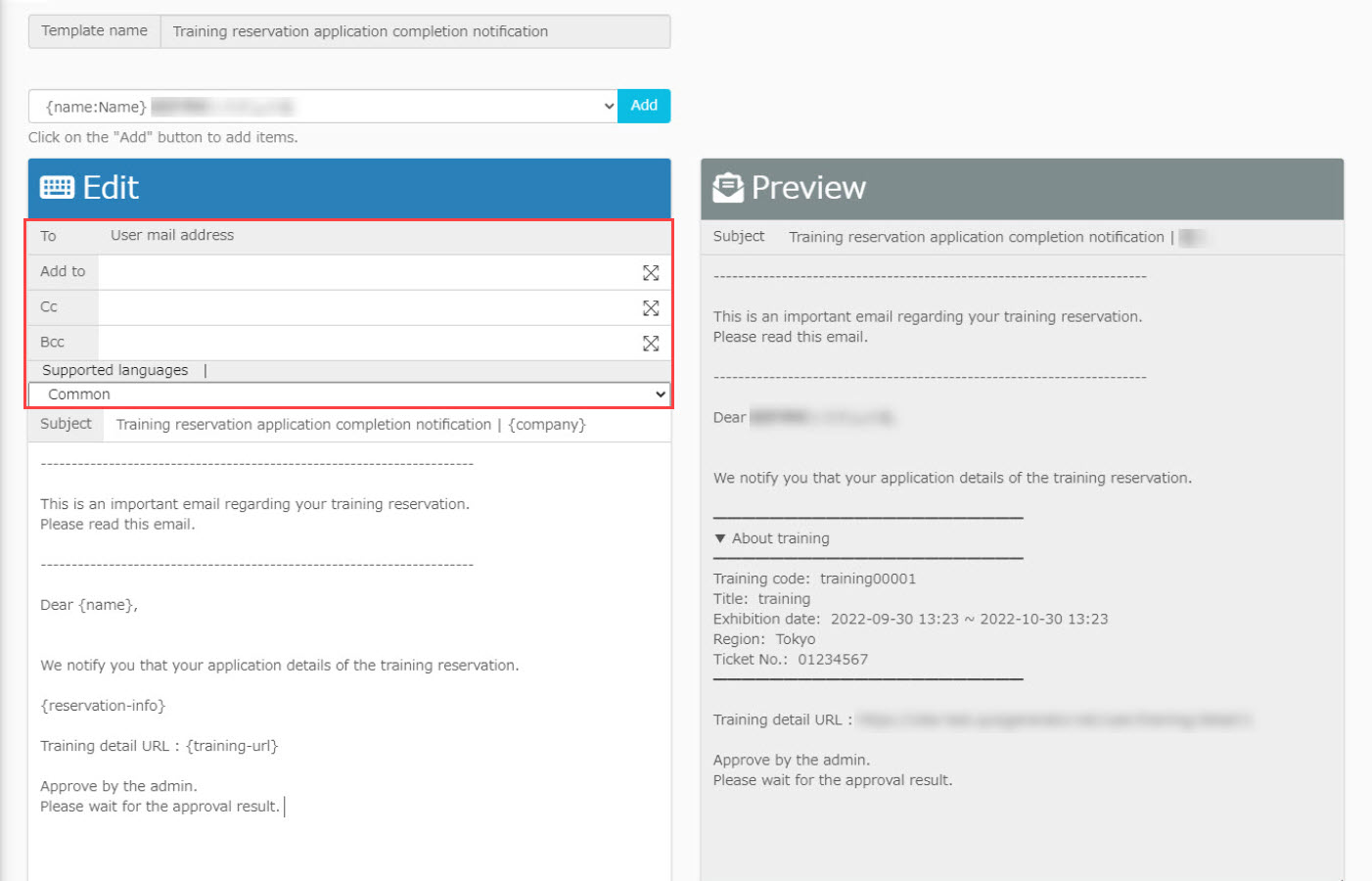This screenshot has width=1372, height=881.
Task: Collapse the About training triangle in preview
Action: (720, 538)
